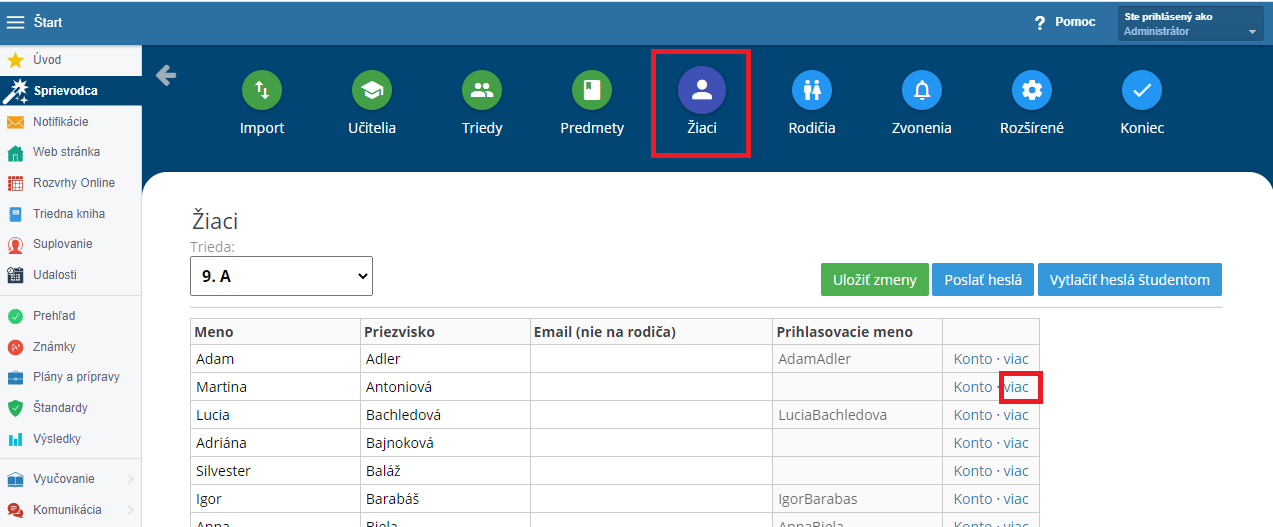Open the hamburger menu next to Štart
The width and height of the screenshot is (1273, 527).
16,22
